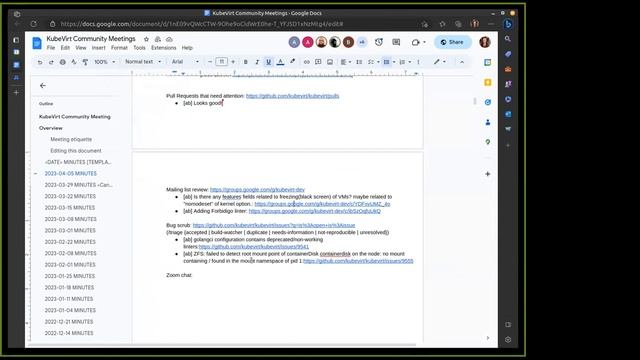Click the Insert image icon
The height and width of the screenshot is (360, 640).
(x=330, y=62)
